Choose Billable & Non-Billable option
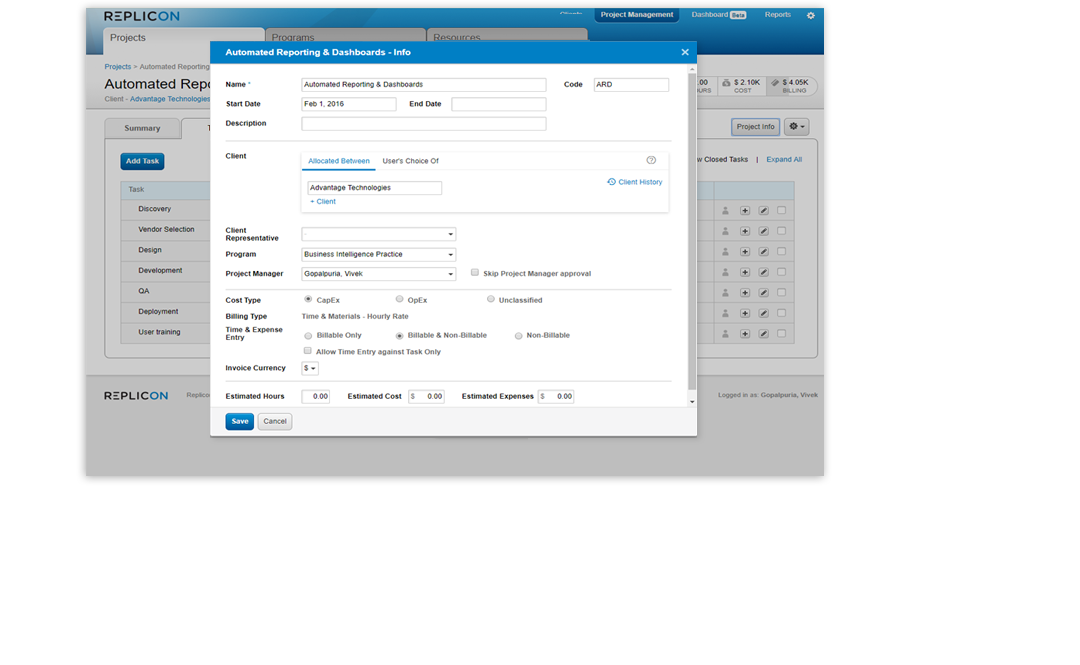1080x665 pixels. (399, 336)
